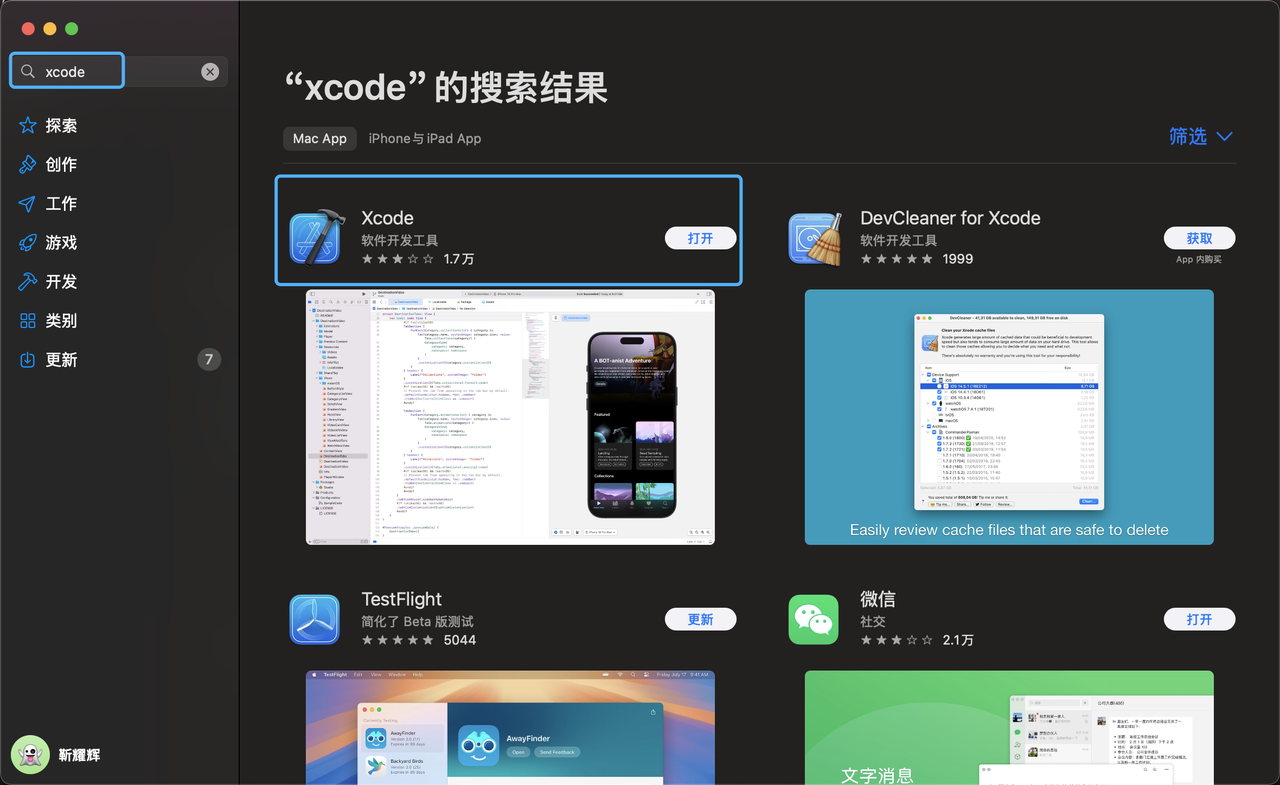
Task: Click the App 内购买 label under 获取
Action: (x=1199, y=260)
